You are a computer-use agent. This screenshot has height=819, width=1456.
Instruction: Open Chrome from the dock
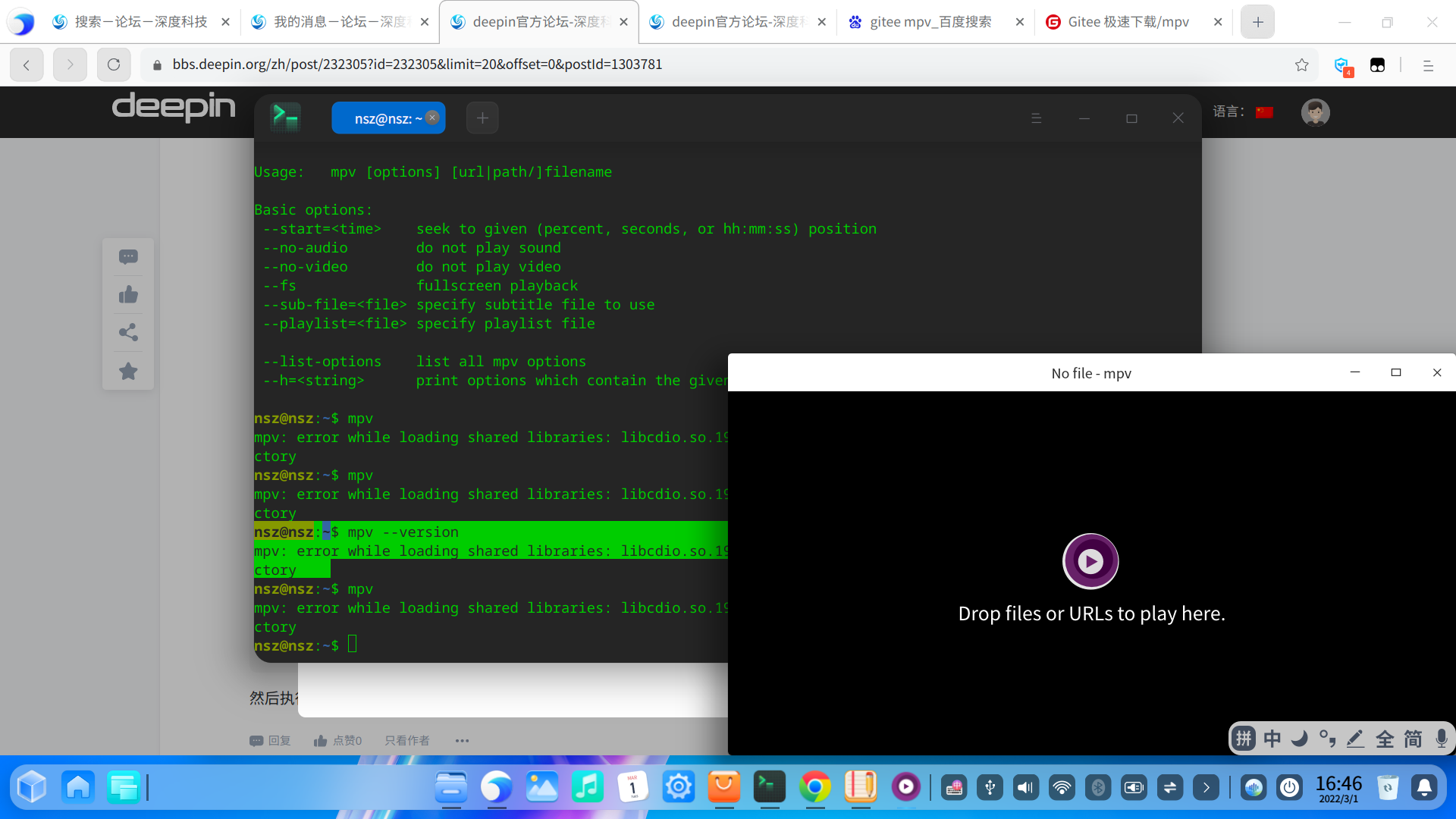(814, 787)
